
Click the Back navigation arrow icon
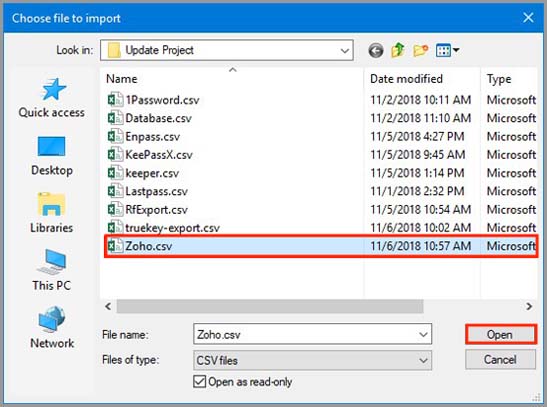click(376, 51)
